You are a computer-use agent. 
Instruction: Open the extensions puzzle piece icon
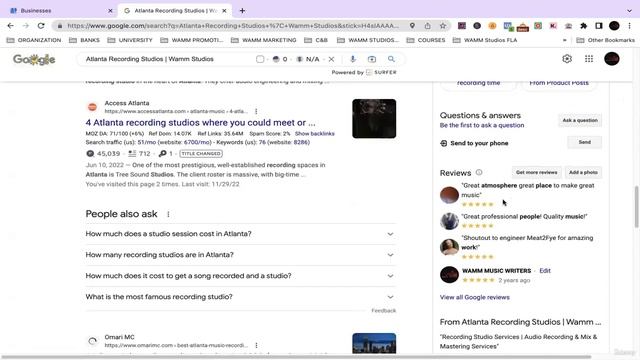pos(584,26)
